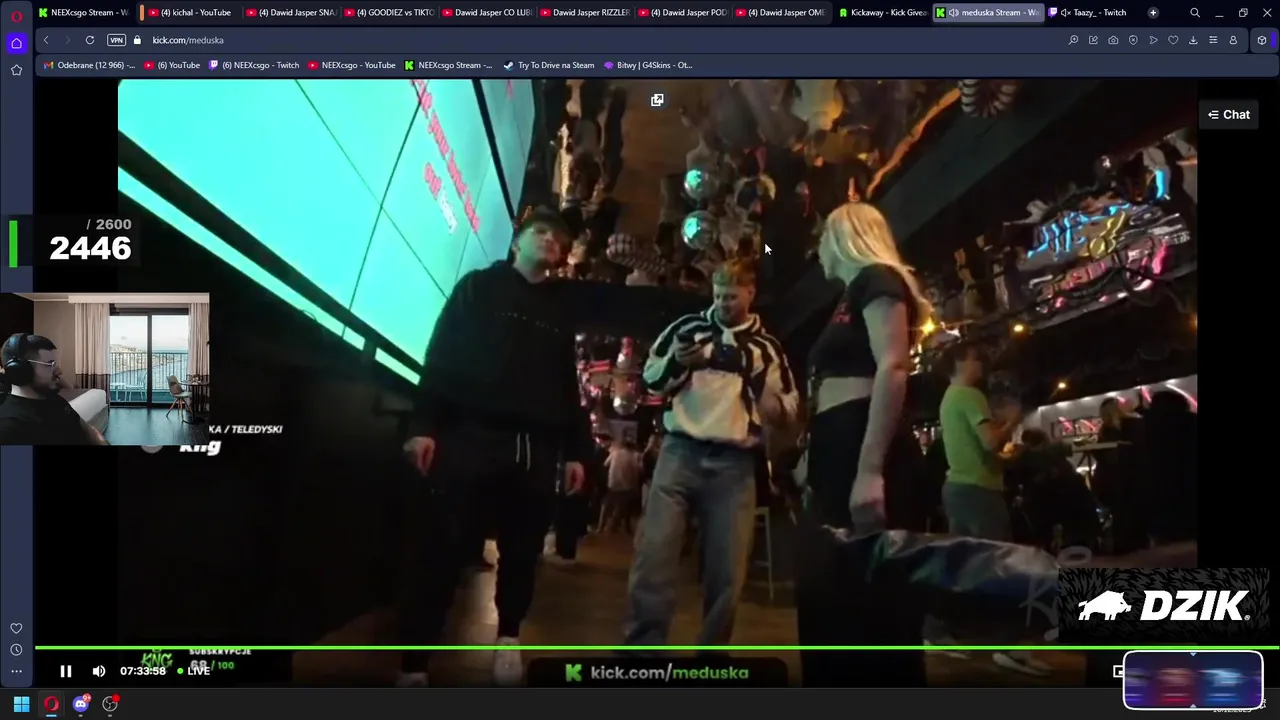The width and height of the screenshot is (1280, 720).
Task: Switch to Kickaway - Kick Giveaway tab
Action: click(882, 13)
